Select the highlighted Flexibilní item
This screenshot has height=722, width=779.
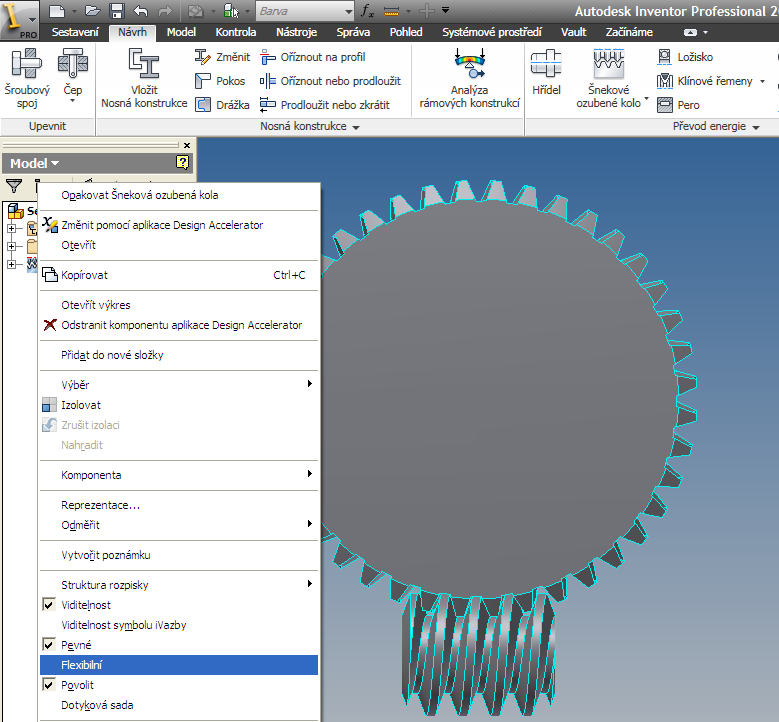(179, 665)
